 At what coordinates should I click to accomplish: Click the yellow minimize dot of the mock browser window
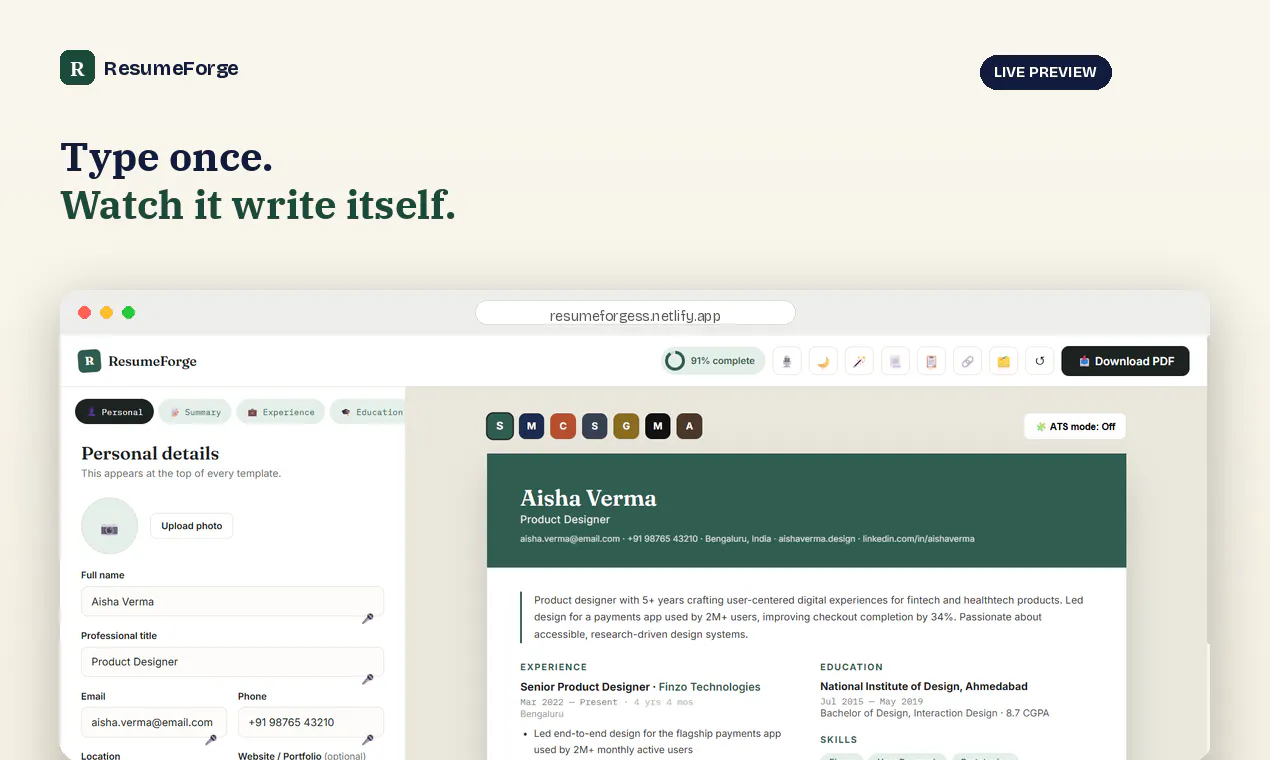tap(106, 313)
